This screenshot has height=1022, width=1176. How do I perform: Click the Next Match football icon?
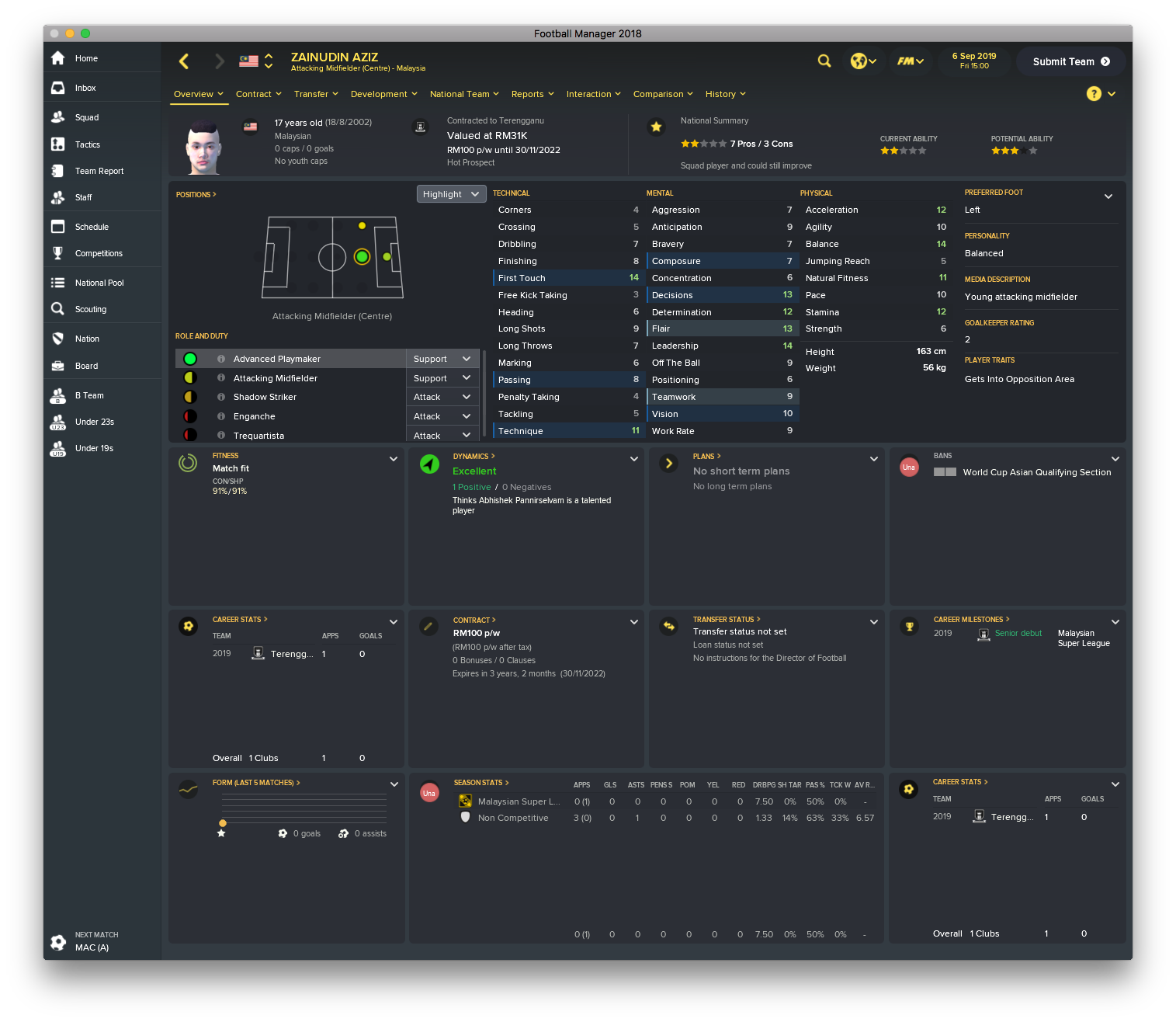tap(58, 942)
